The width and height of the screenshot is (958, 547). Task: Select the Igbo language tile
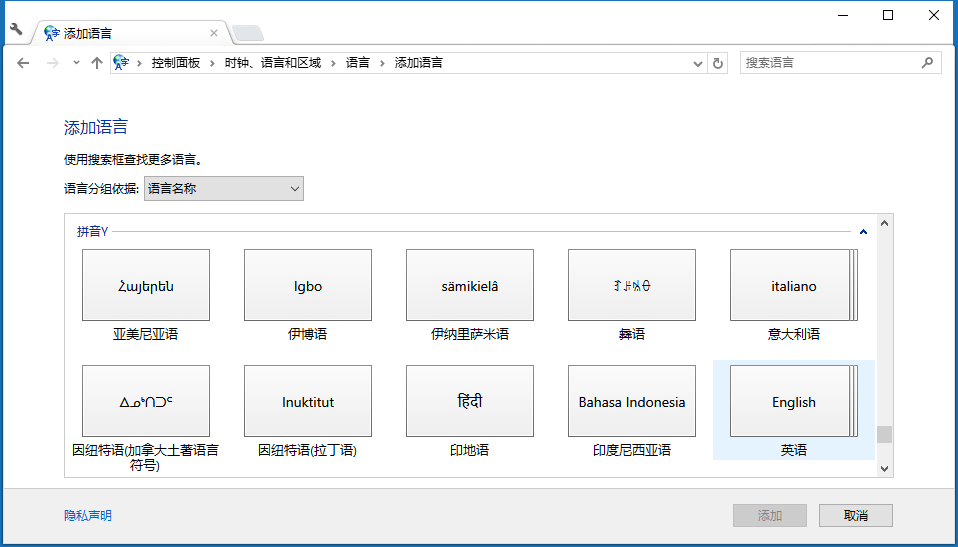[x=308, y=285]
